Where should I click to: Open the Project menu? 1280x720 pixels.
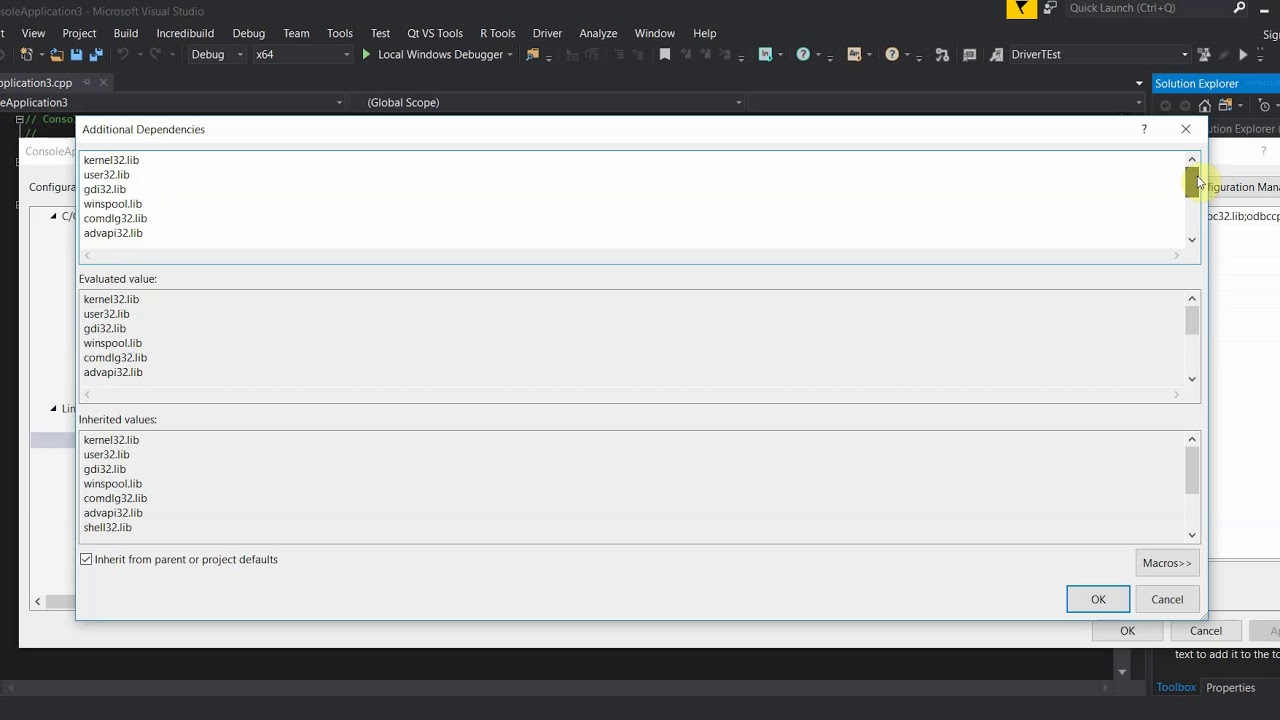(79, 33)
